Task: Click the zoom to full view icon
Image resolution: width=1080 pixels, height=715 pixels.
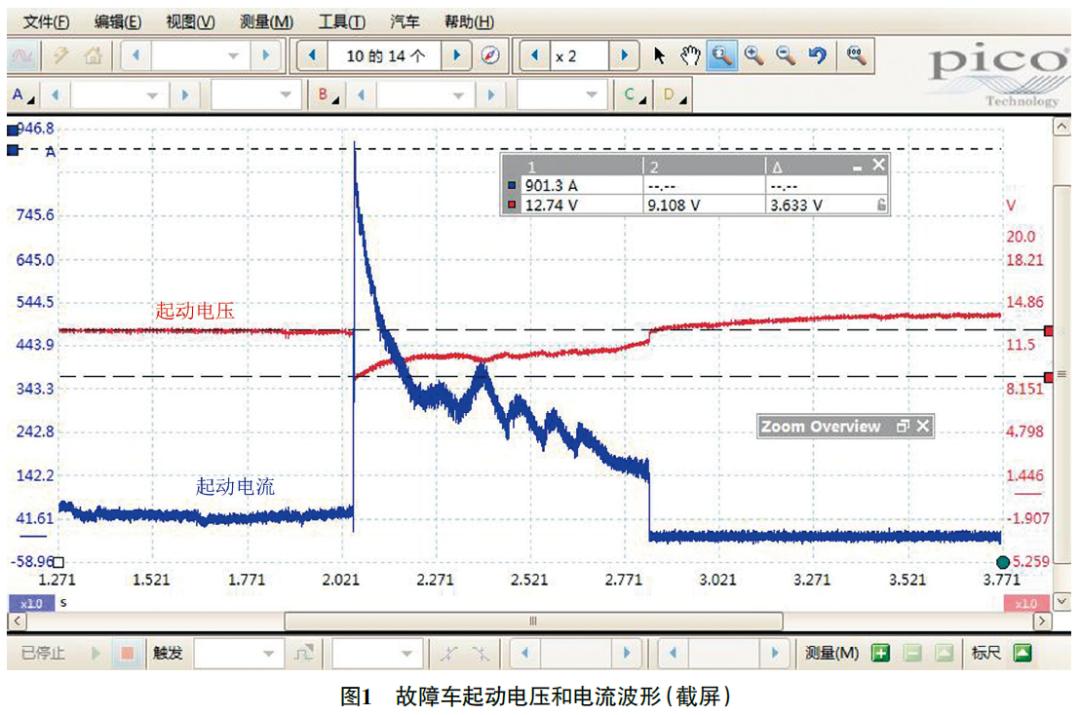Action: point(856,56)
